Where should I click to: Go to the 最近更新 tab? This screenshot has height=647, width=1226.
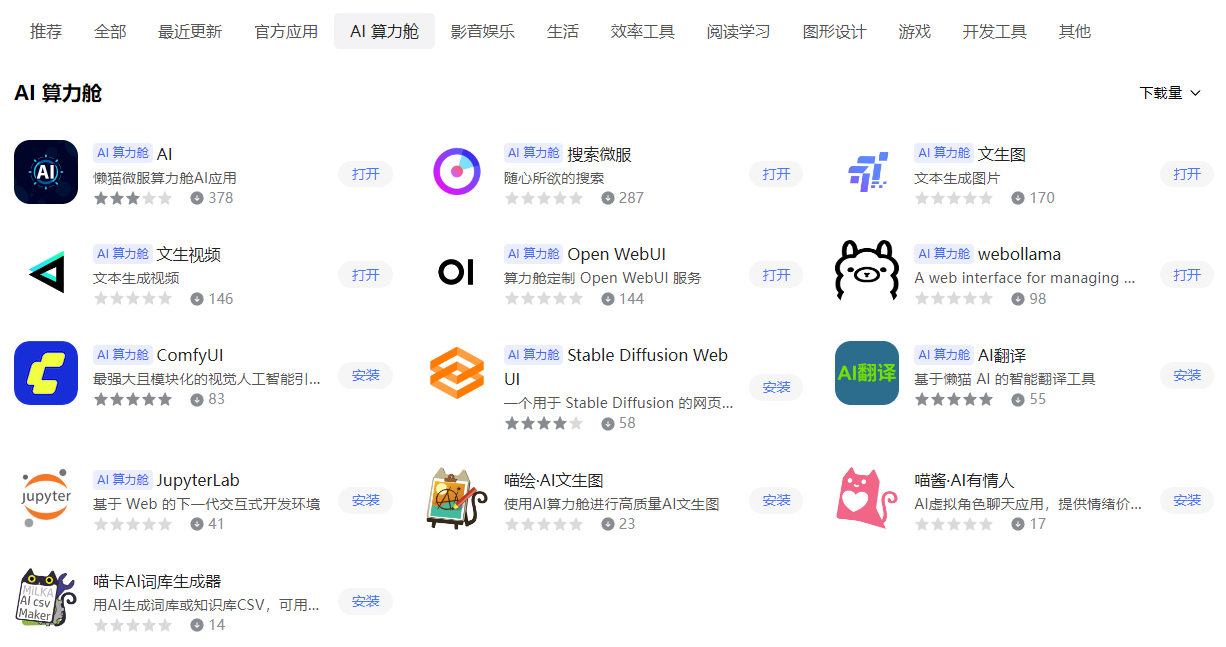[190, 31]
